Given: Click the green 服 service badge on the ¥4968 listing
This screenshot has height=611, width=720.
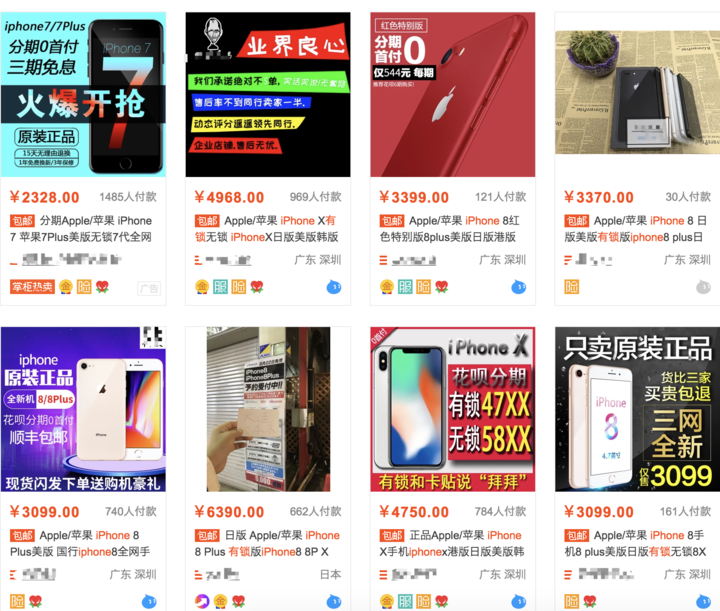Looking at the screenshot, I should 220,287.
